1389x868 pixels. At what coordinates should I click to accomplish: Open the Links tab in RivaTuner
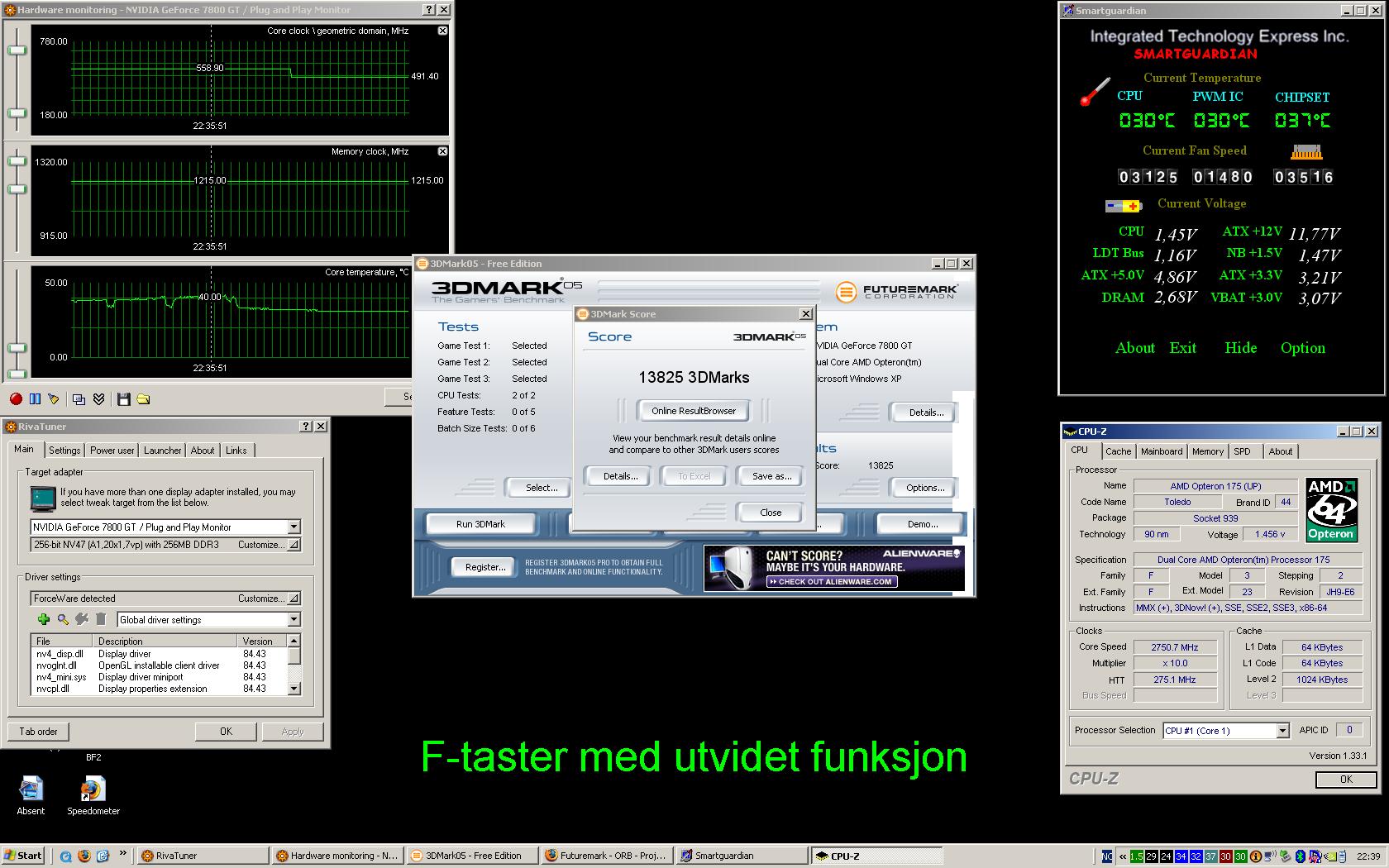coord(236,451)
